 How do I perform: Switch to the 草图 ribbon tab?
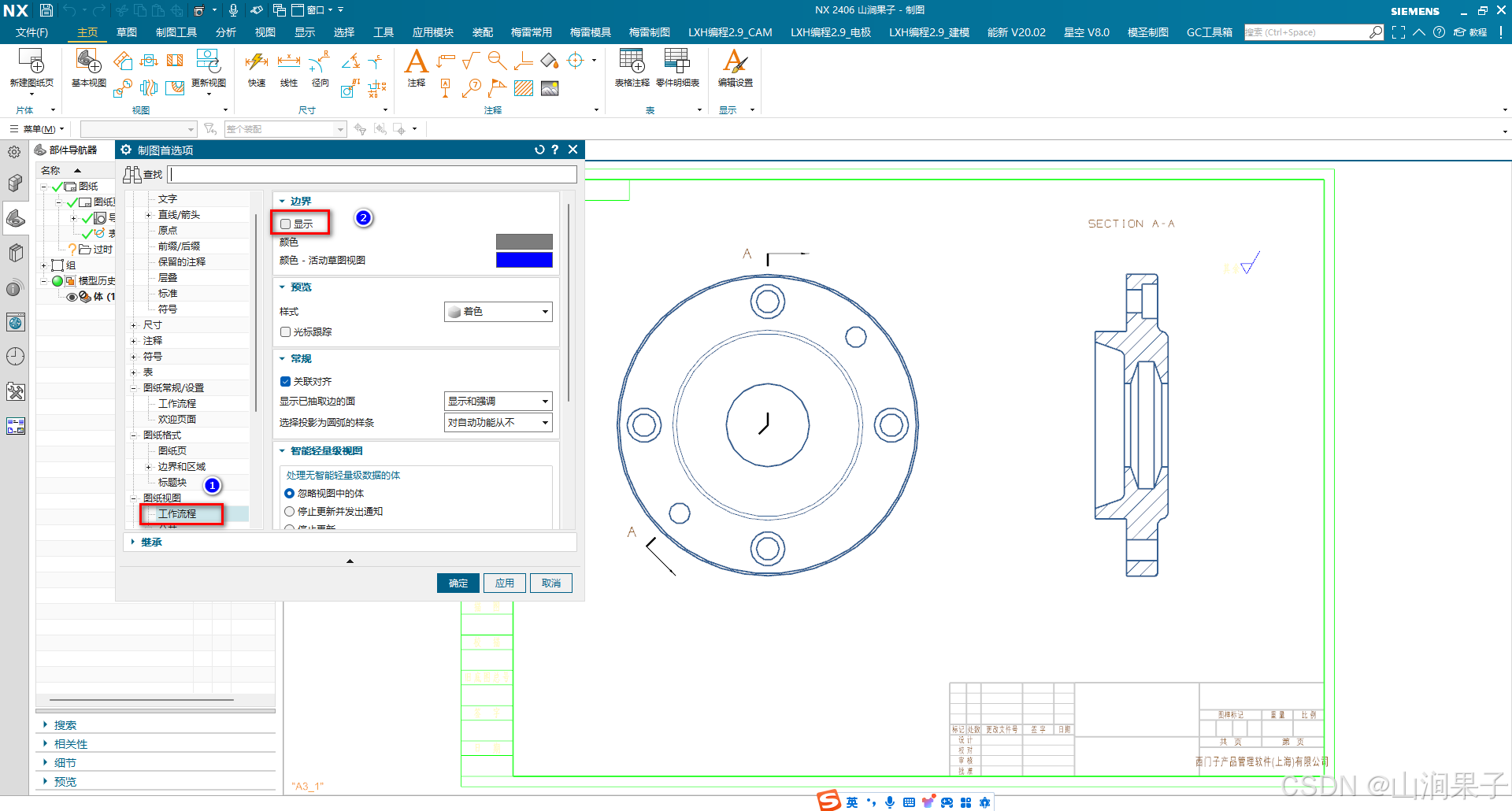[127, 32]
